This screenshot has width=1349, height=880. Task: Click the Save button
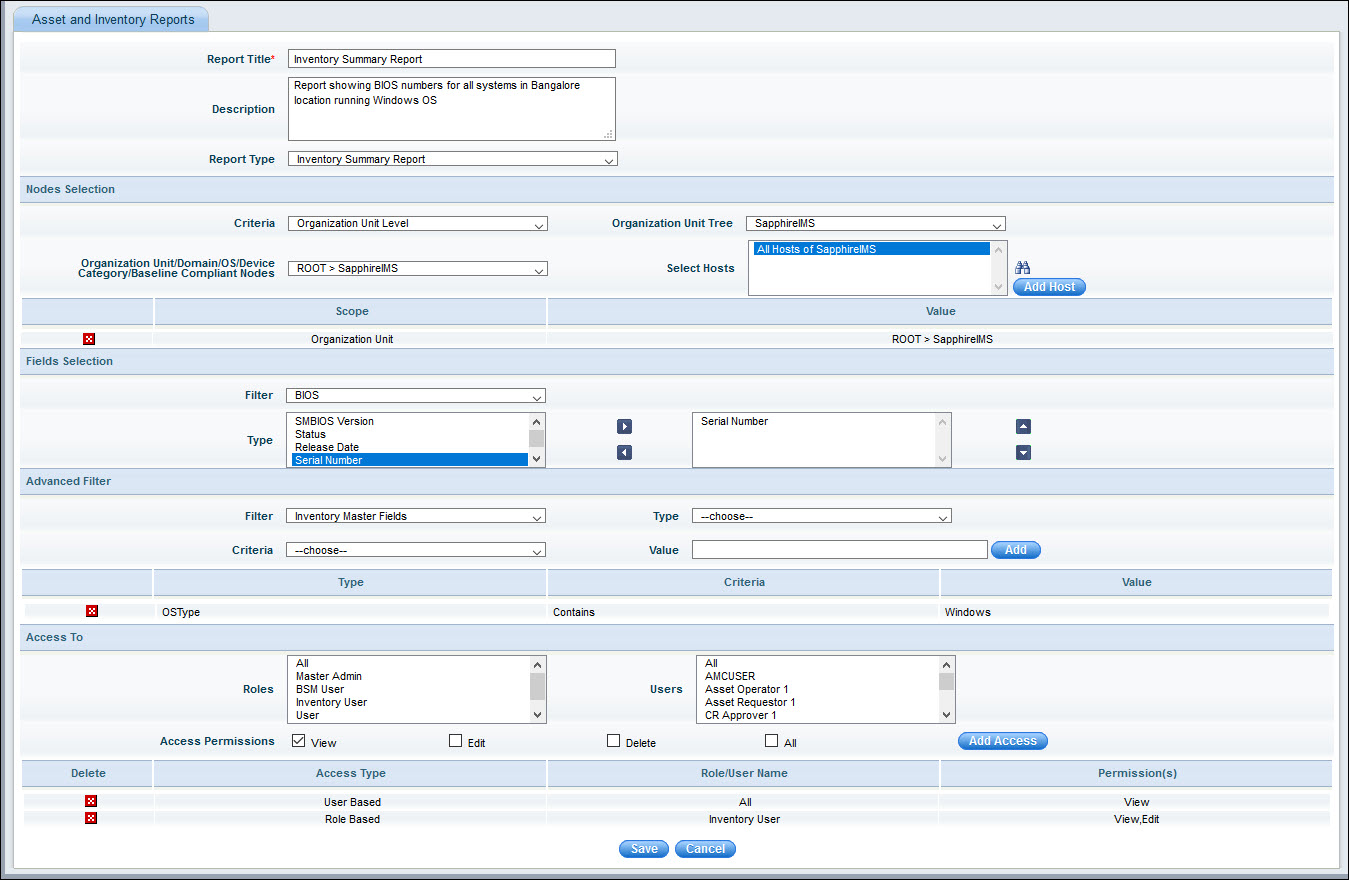[x=644, y=849]
